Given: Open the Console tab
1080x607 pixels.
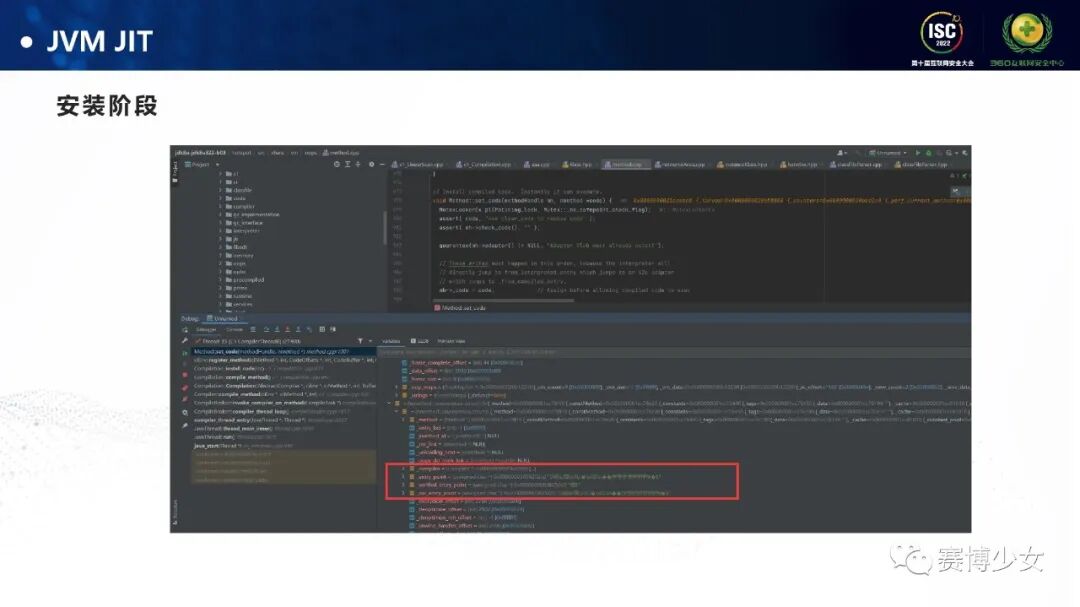Looking at the screenshot, I should pos(235,329).
